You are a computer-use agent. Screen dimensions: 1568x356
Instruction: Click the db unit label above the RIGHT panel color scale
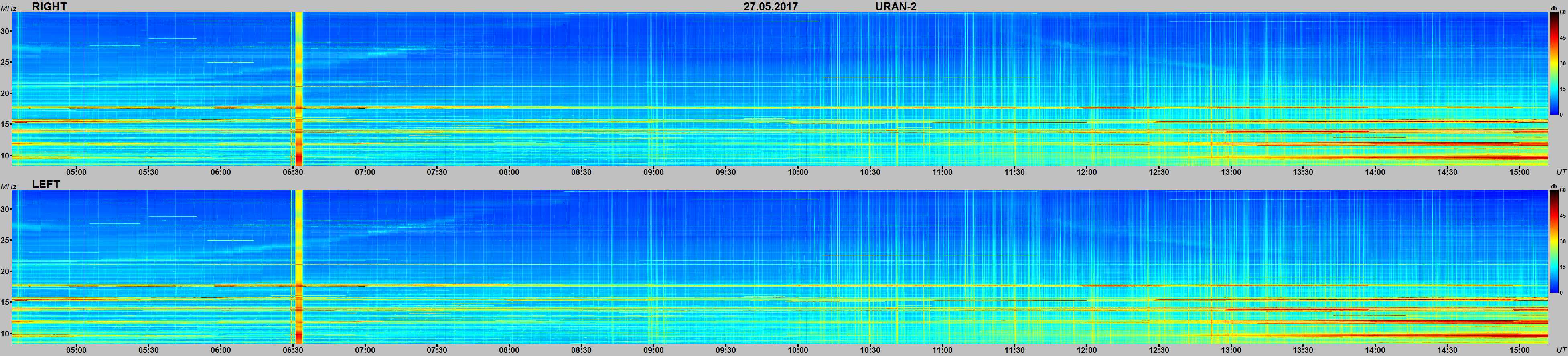point(1554,8)
